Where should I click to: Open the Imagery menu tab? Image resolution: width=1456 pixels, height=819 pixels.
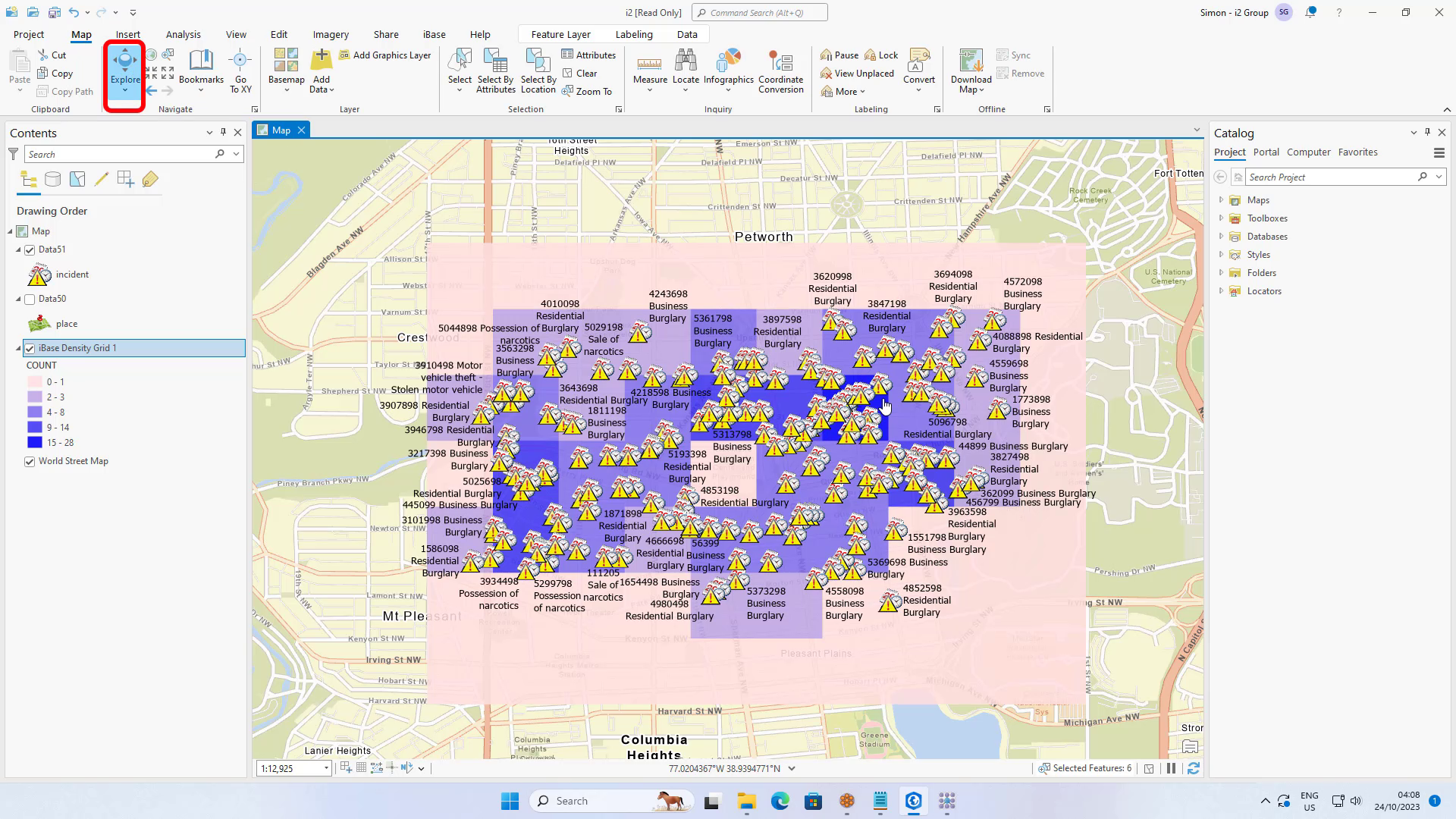coord(330,34)
